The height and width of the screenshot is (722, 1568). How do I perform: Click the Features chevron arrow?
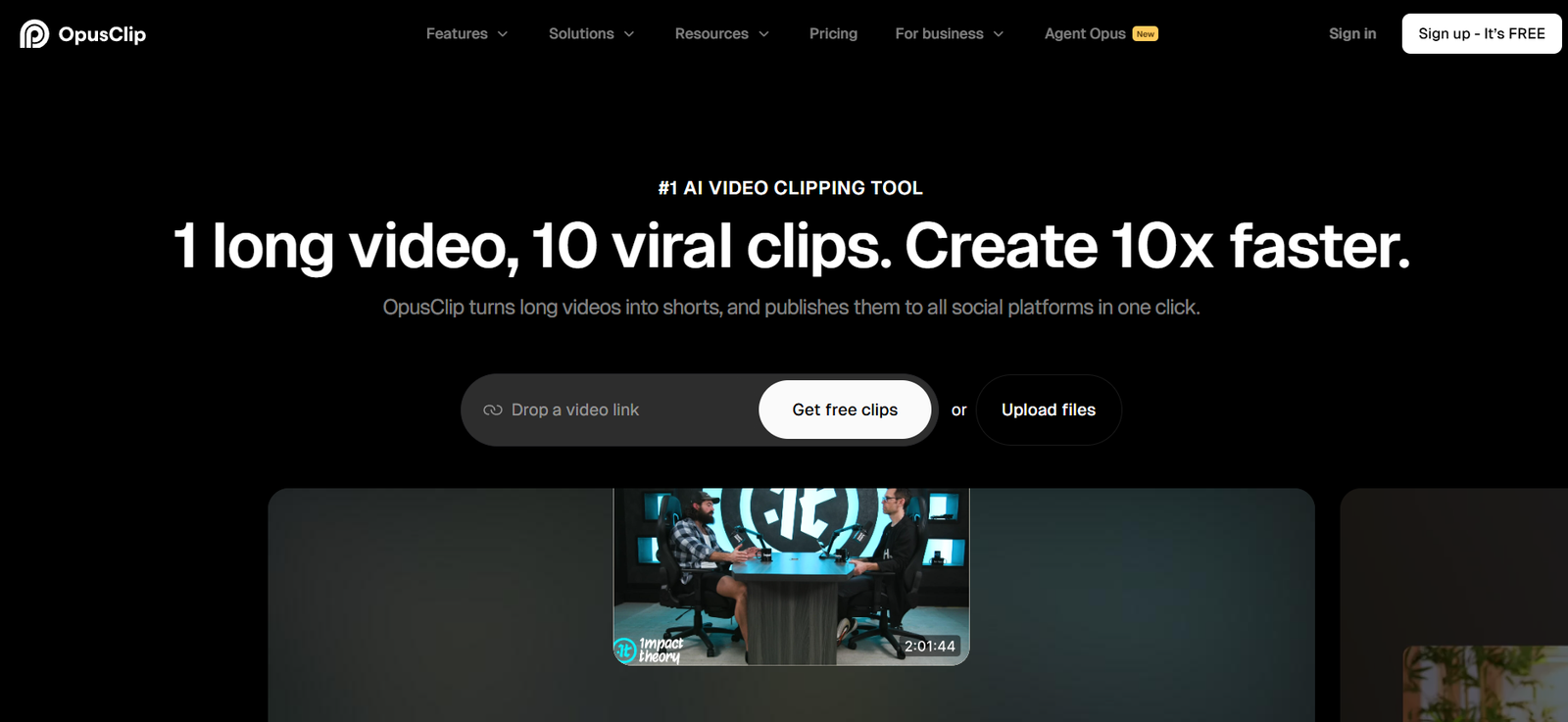(x=503, y=34)
